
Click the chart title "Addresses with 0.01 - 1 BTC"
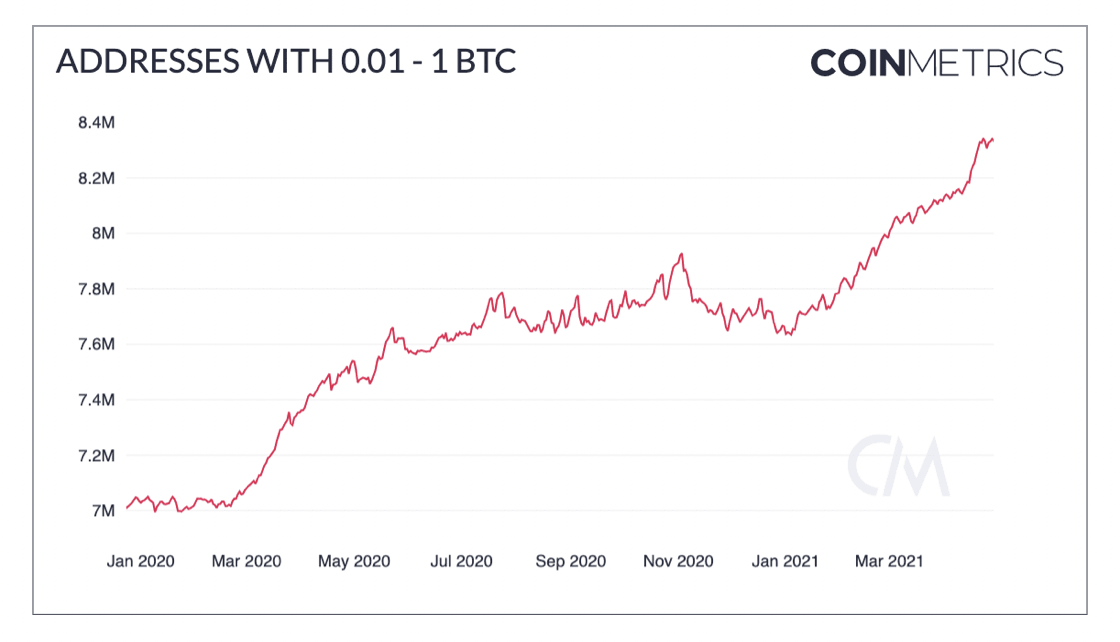pos(286,62)
